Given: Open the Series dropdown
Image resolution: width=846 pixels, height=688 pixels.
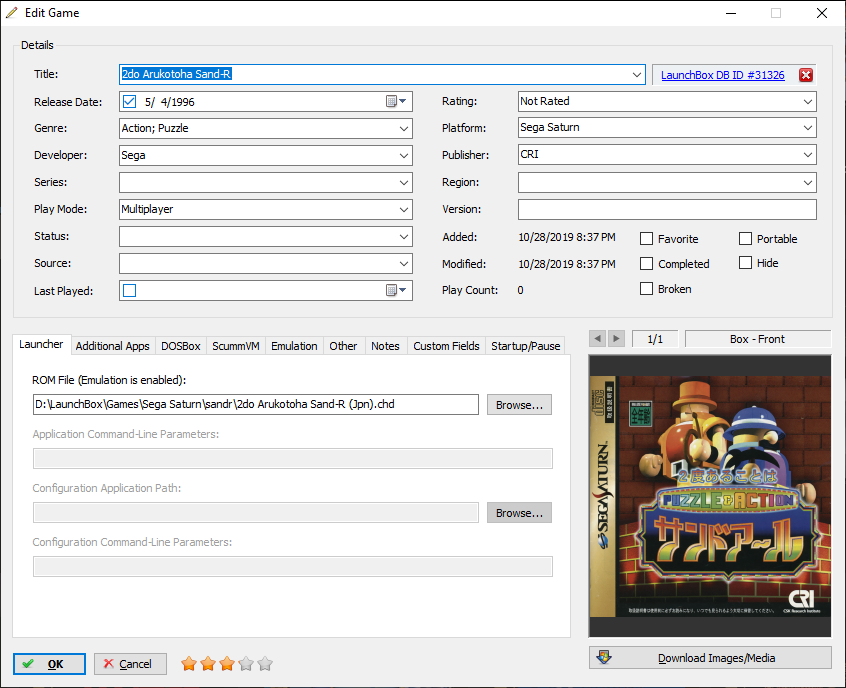Looking at the screenshot, I should (404, 182).
